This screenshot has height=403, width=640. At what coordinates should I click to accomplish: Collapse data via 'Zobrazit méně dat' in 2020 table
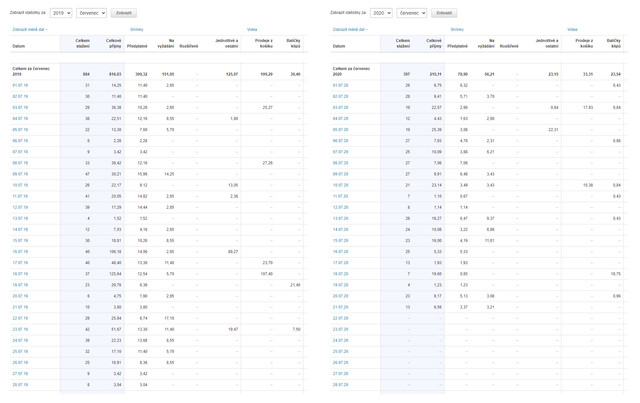click(350, 29)
